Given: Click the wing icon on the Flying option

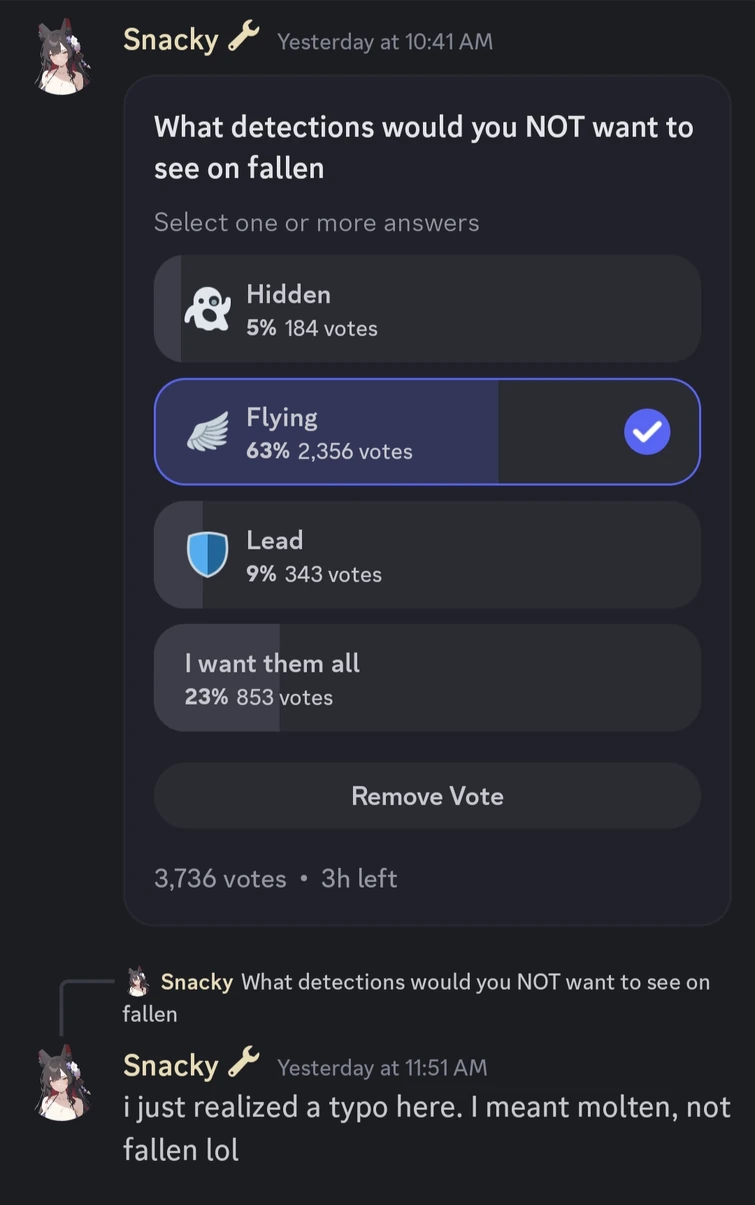Looking at the screenshot, I should [x=207, y=432].
